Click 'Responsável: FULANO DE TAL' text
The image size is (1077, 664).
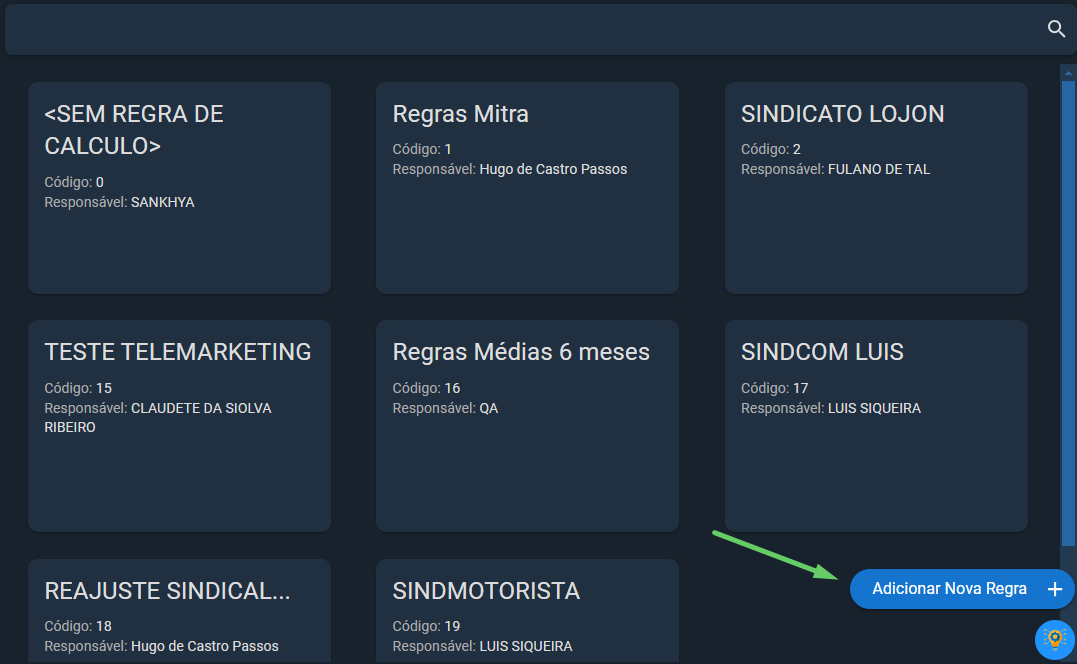coord(835,170)
